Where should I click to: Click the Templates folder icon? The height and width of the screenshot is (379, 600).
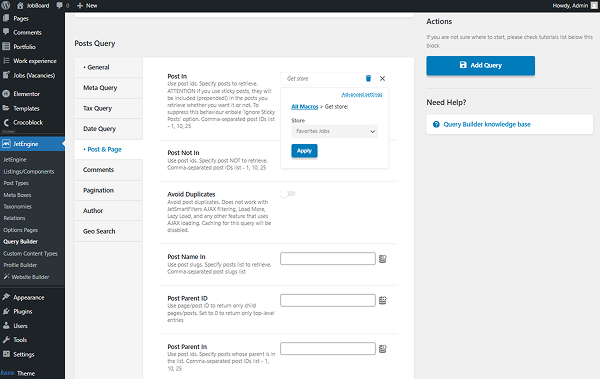(x=6, y=108)
